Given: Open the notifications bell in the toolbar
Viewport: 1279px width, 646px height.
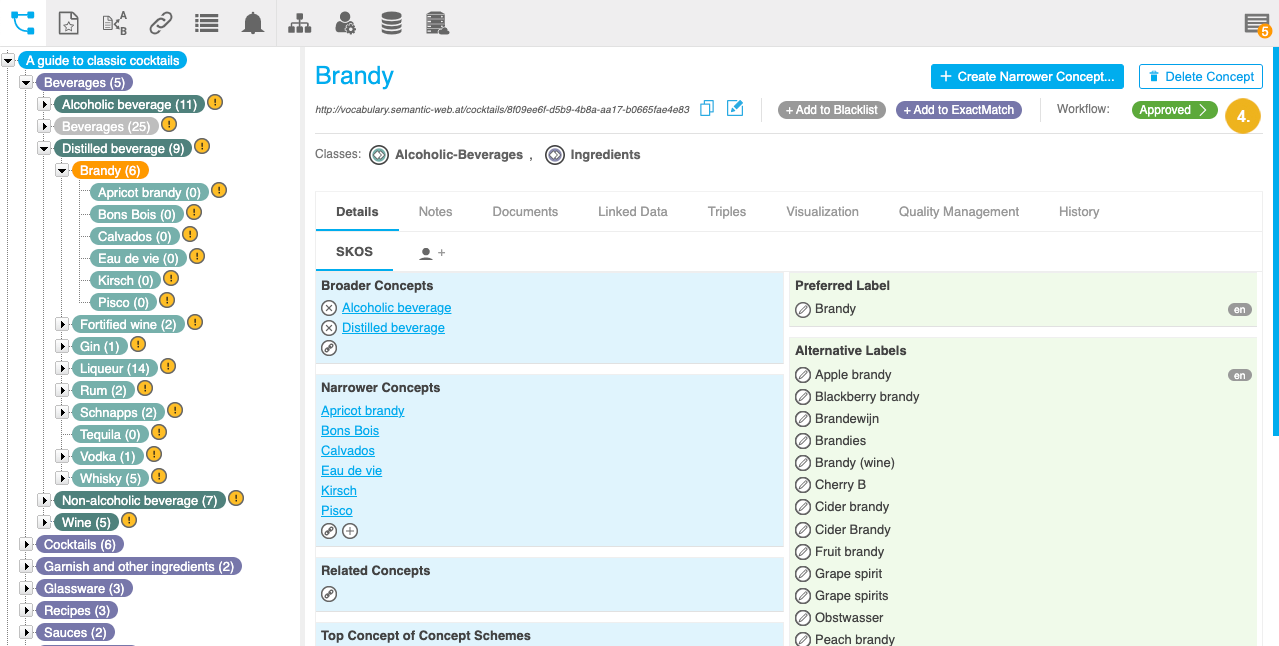Looking at the screenshot, I should pyautogui.click(x=252, y=22).
